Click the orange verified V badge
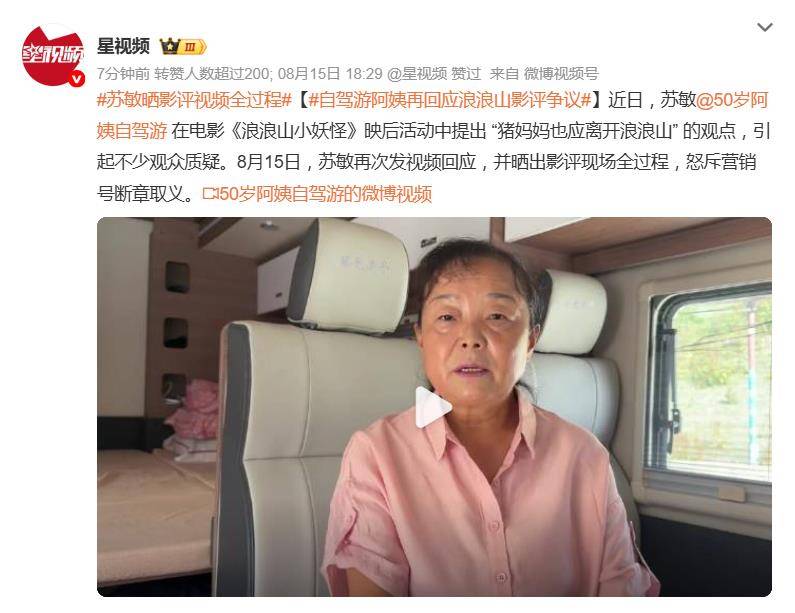Image resolution: width=795 pixels, height=613 pixels. click(77, 79)
